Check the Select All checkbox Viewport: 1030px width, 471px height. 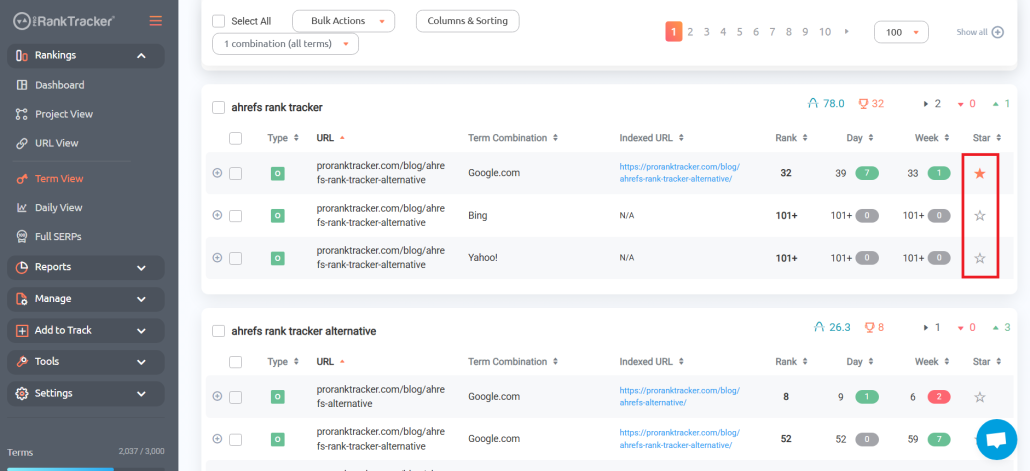[219, 21]
